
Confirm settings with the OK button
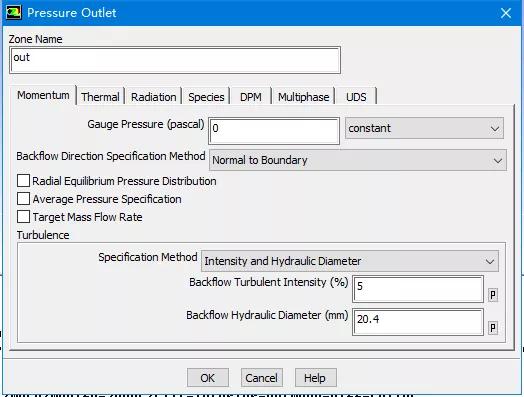[208, 378]
